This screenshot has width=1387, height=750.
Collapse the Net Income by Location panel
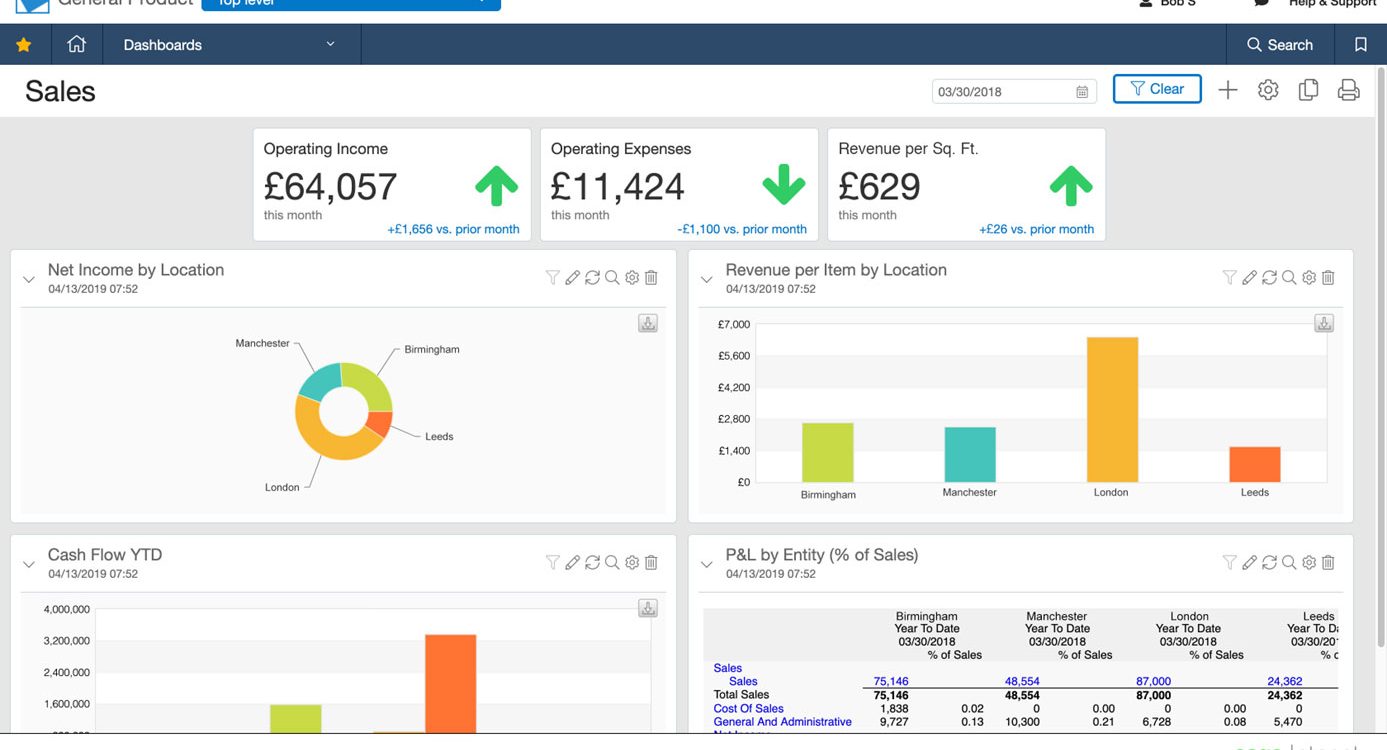[29, 280]
